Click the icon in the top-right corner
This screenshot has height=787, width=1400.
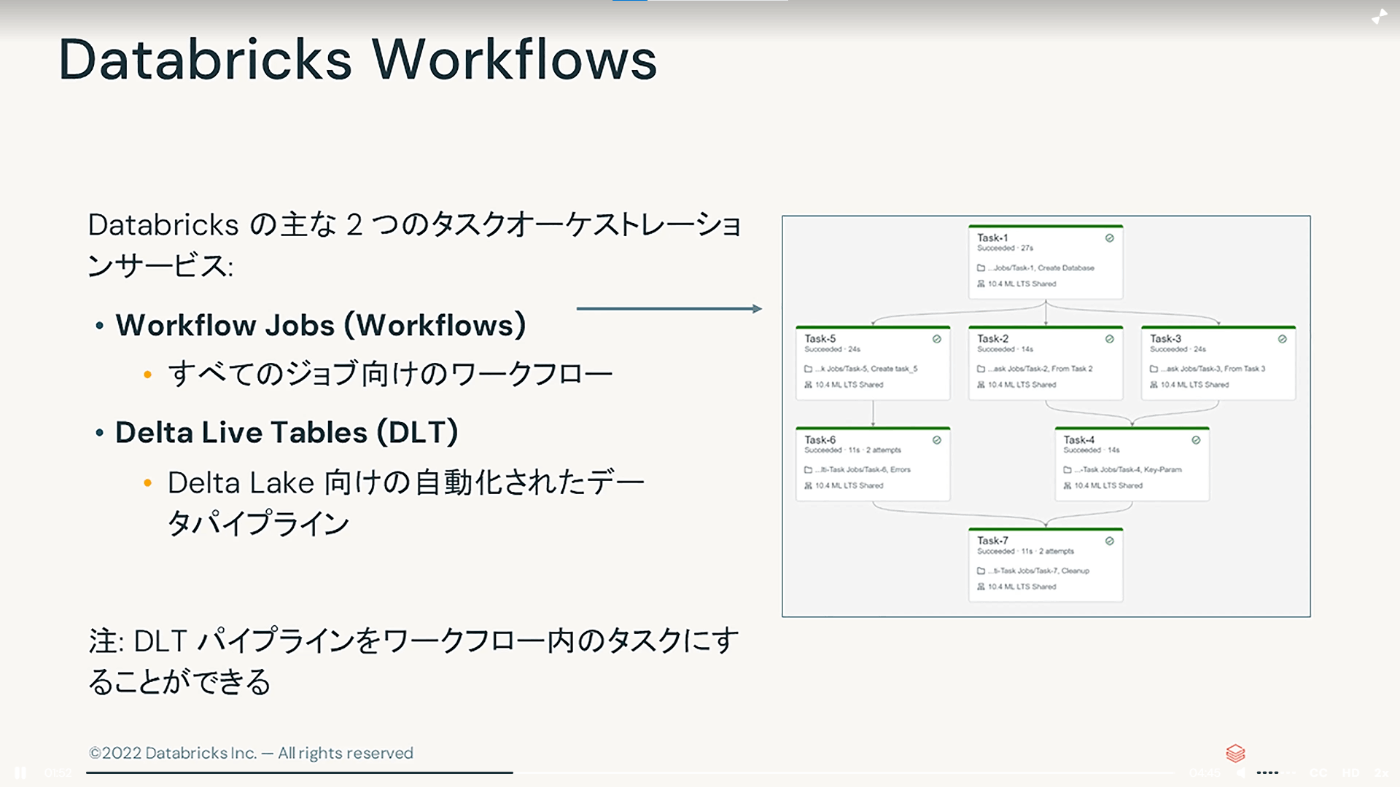click(x=1379, y=18)
